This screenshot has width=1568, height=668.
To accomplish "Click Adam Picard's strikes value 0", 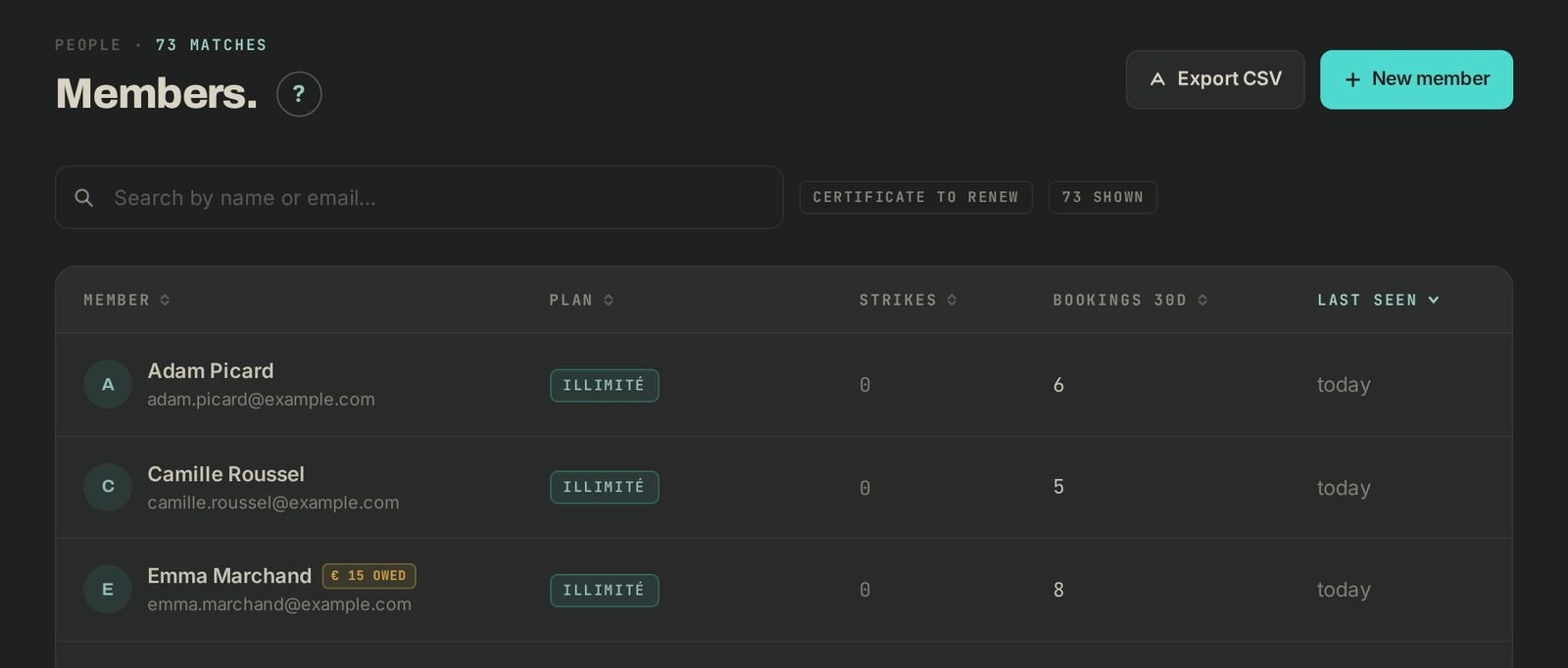I will (x=865, y=385).
